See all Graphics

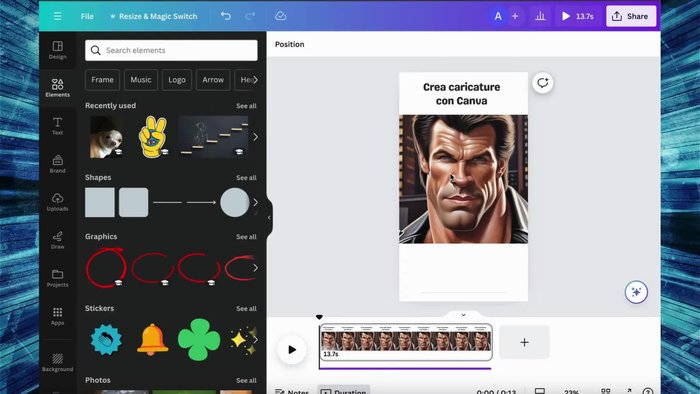click(x=246, y=236)
